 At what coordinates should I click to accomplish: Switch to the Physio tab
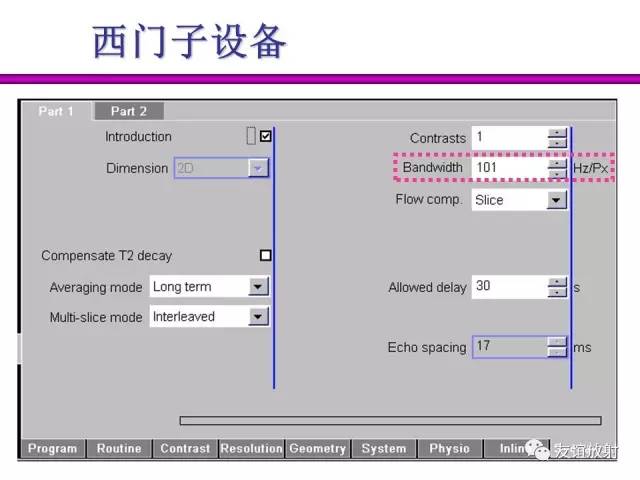tap(450, 449)
